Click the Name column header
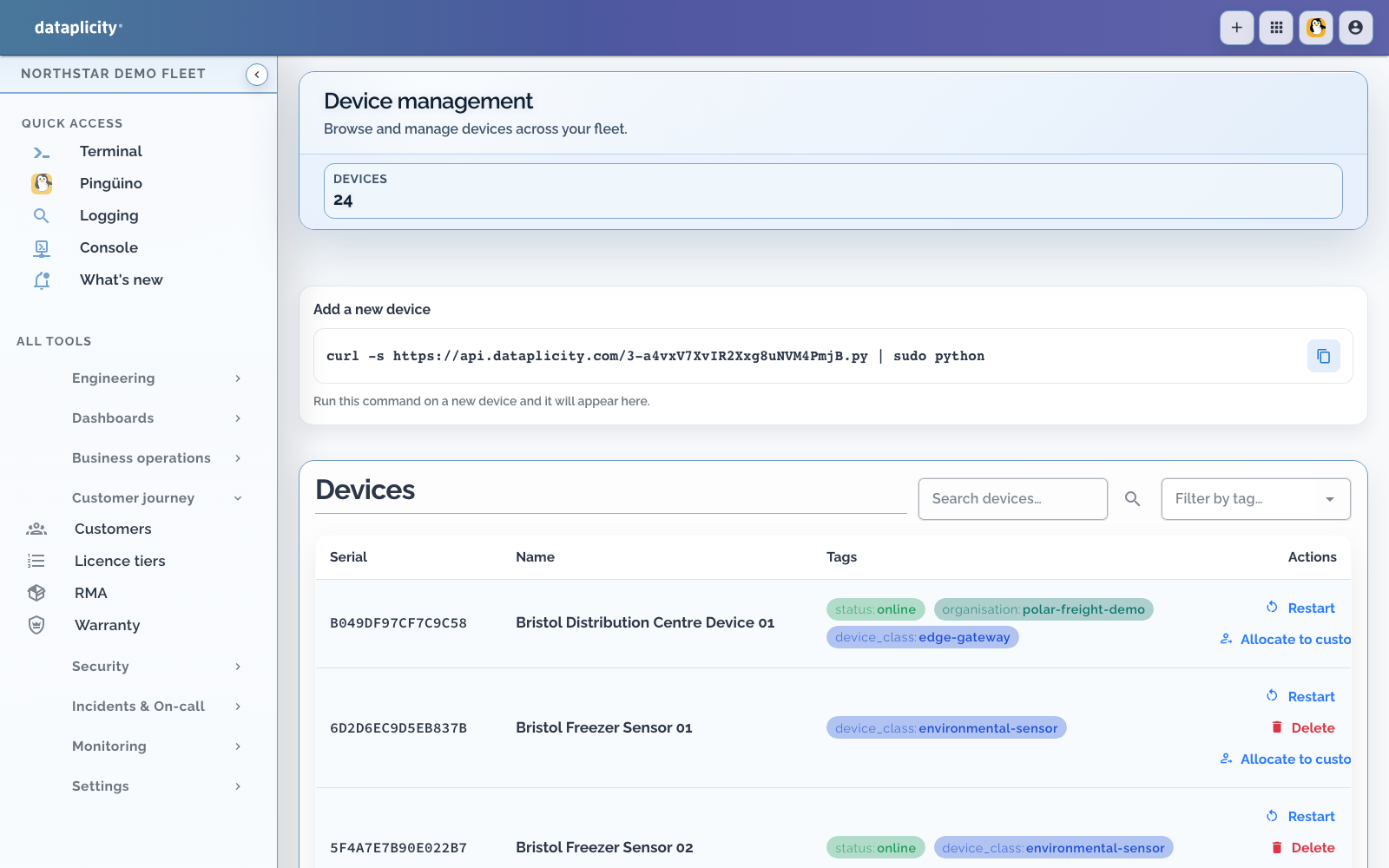 [535, 557]
